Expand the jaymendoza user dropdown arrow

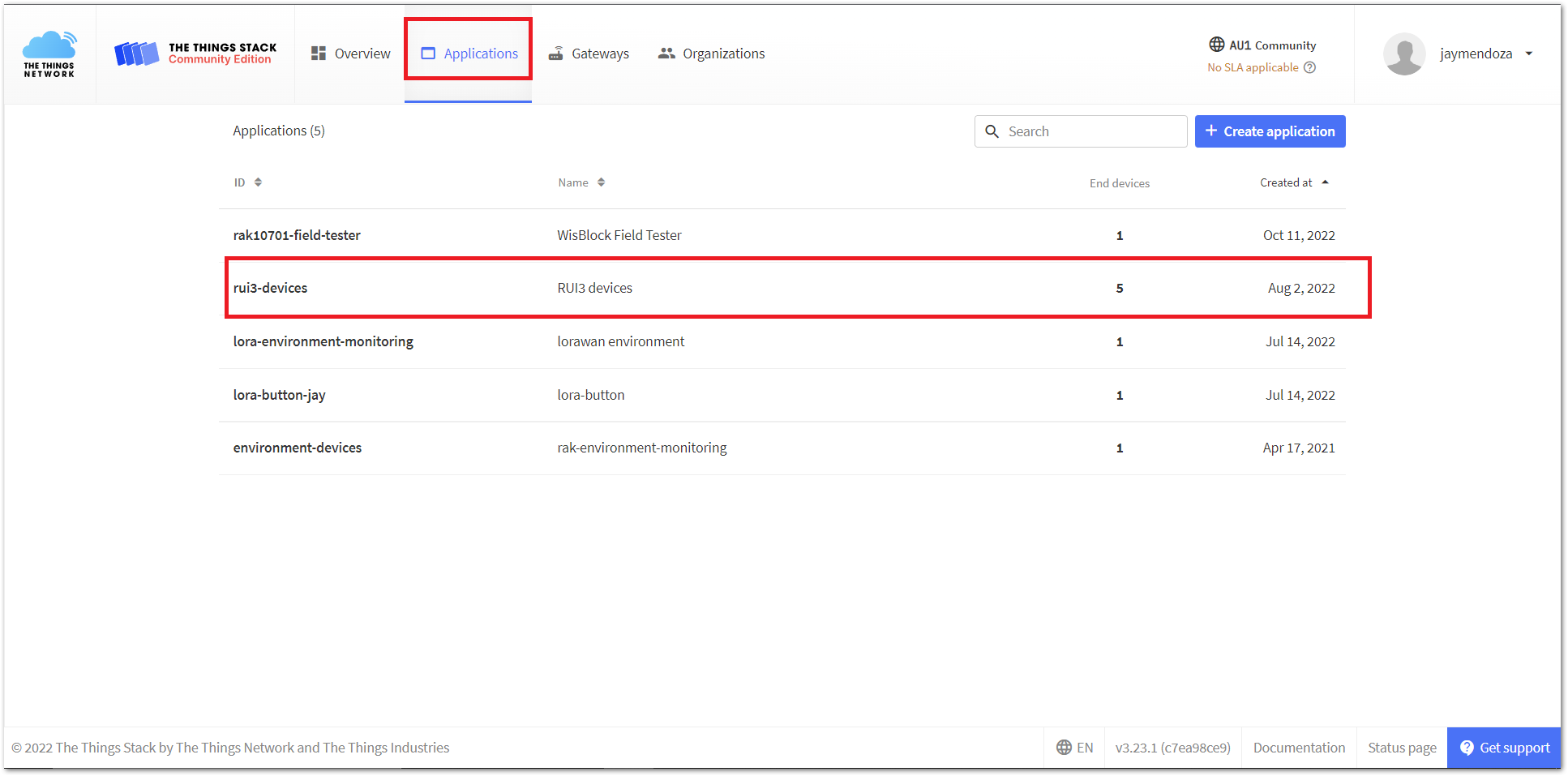click(x=1529, y=54)
